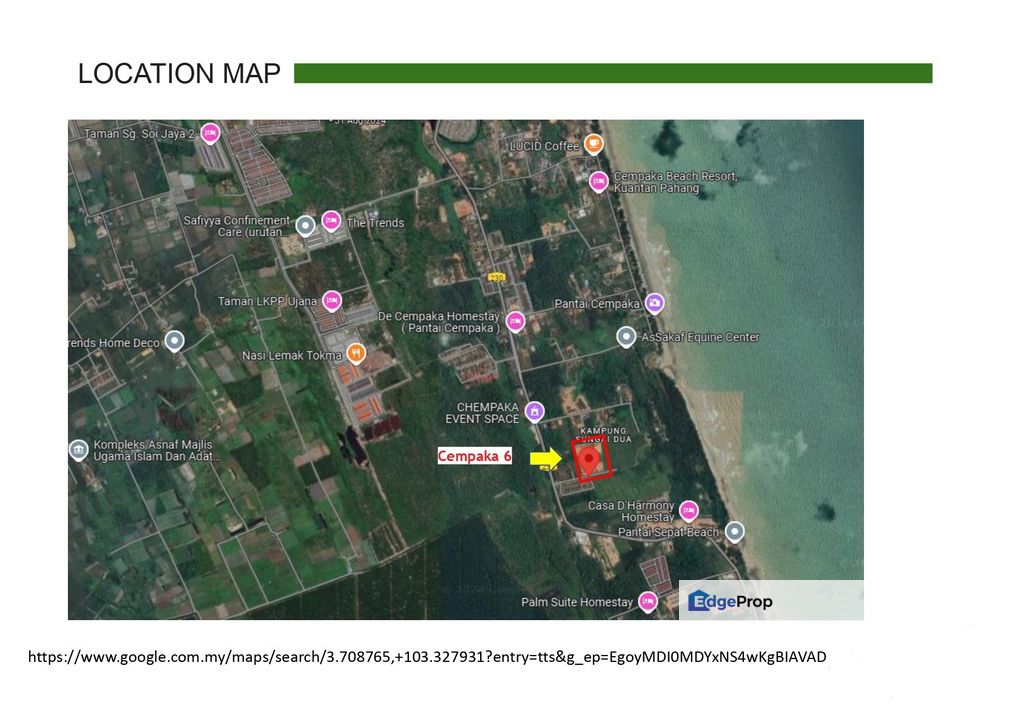Click the Taman Sg. Soi Jaya 2 lodging pin

[x=209, y=134]
